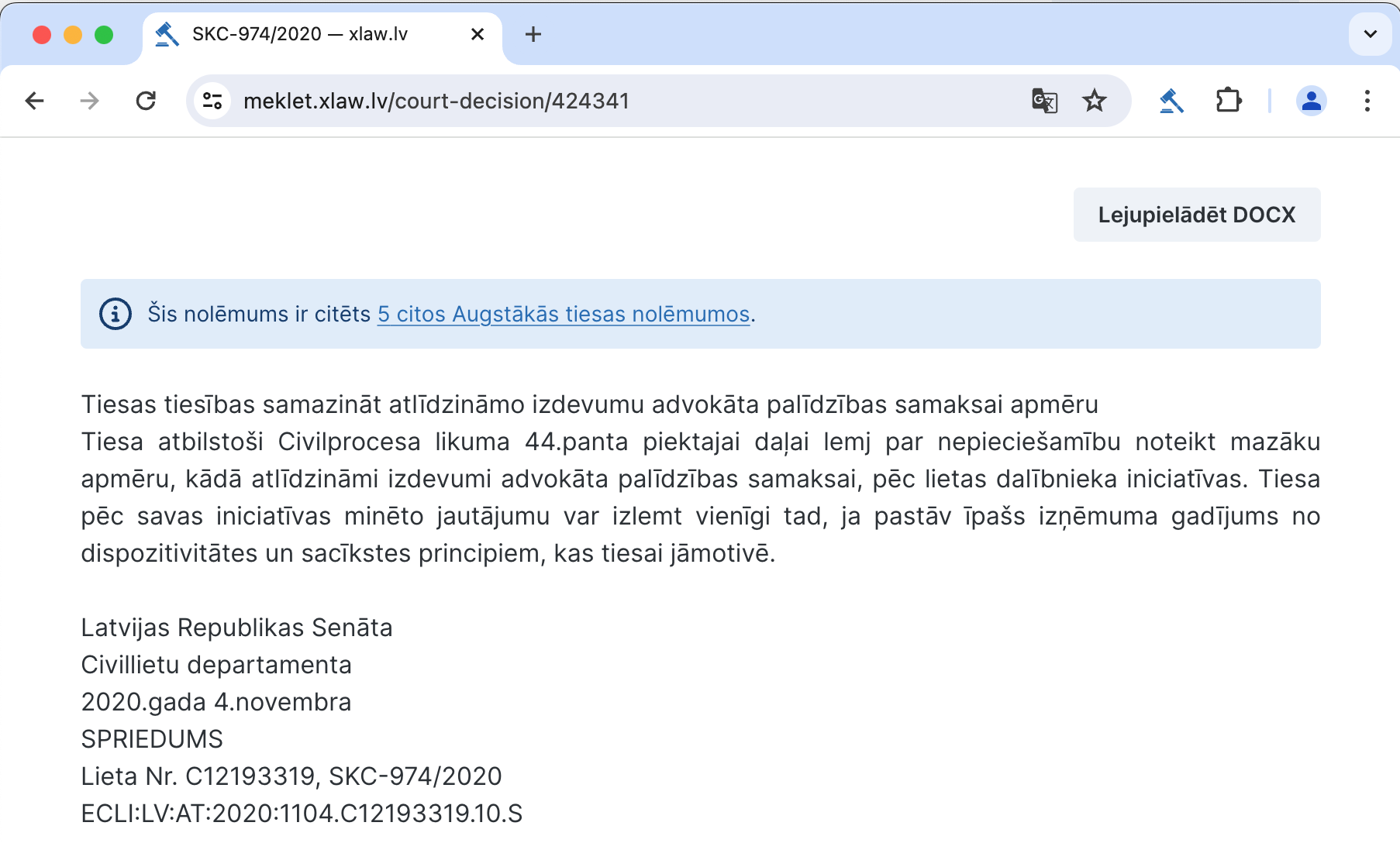This screenshot has width=1400, height=843.
Task: Expand the tab search dropdown
Action: tap(1370, 34)
